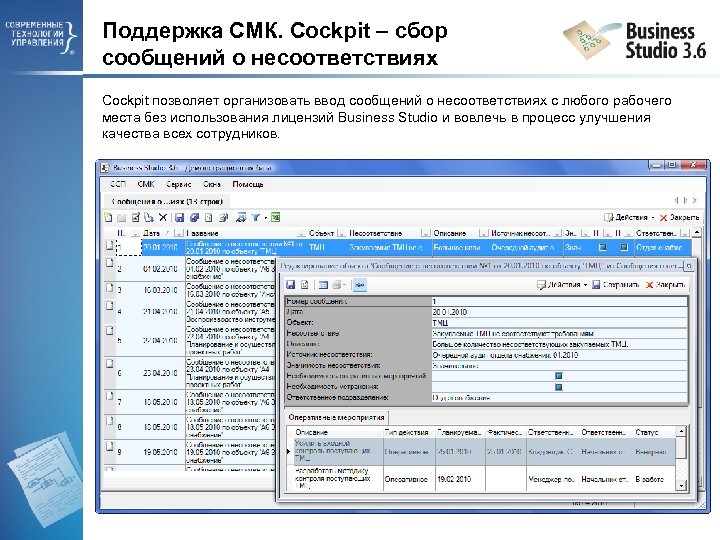Toggle first checkbox in selected grid row
The width and height of the screenshot is (720, 540).
602,248
